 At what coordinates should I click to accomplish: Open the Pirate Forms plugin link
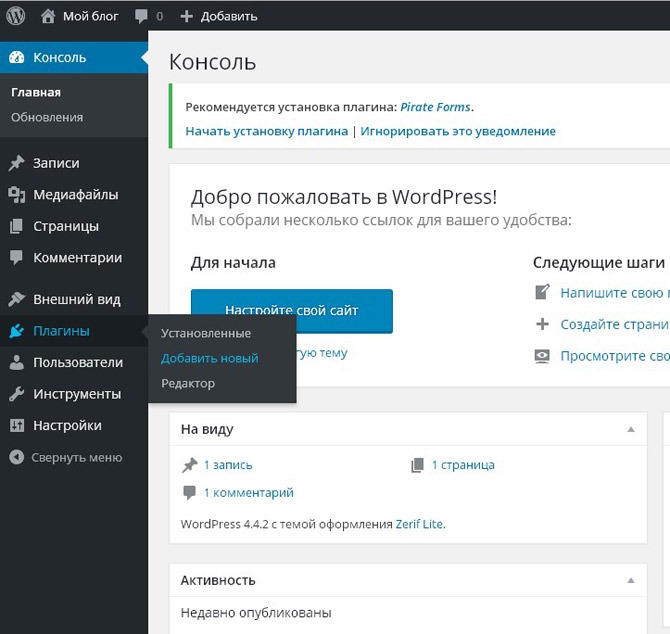coord(435,107)
